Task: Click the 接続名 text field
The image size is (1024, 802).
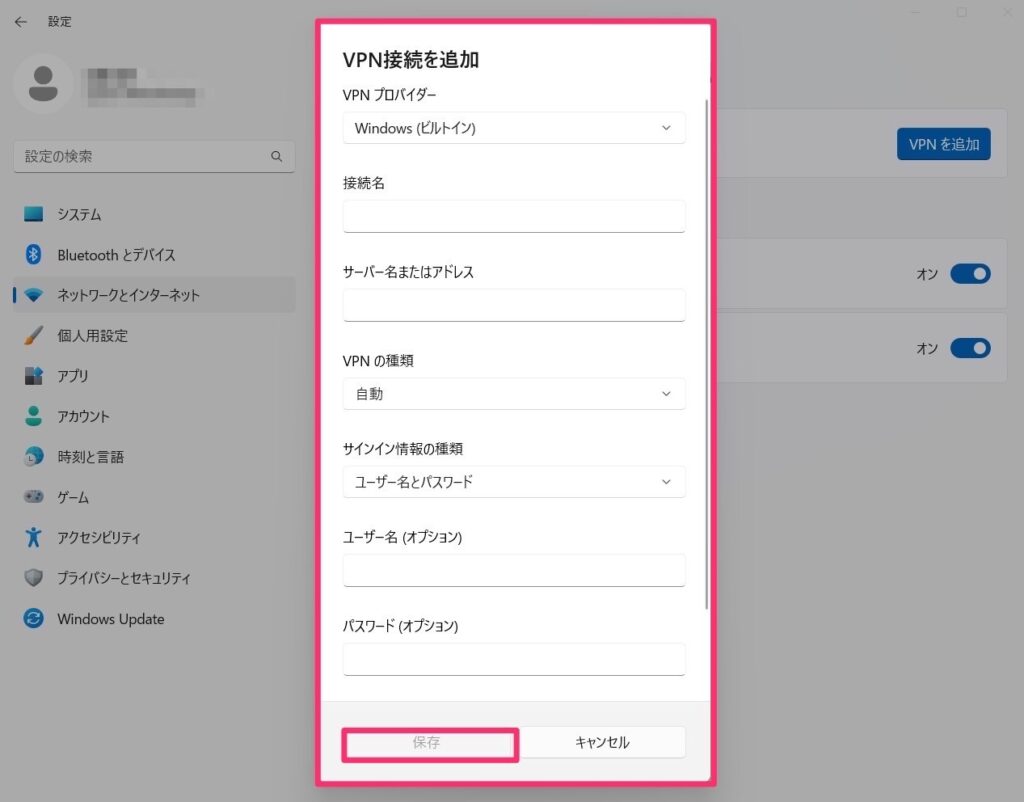Action: [514, 216]
